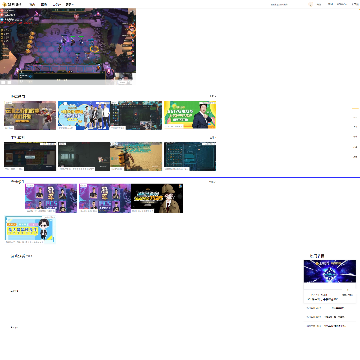Open the 'more' link beside the esports section

click(x=212, y=182)
